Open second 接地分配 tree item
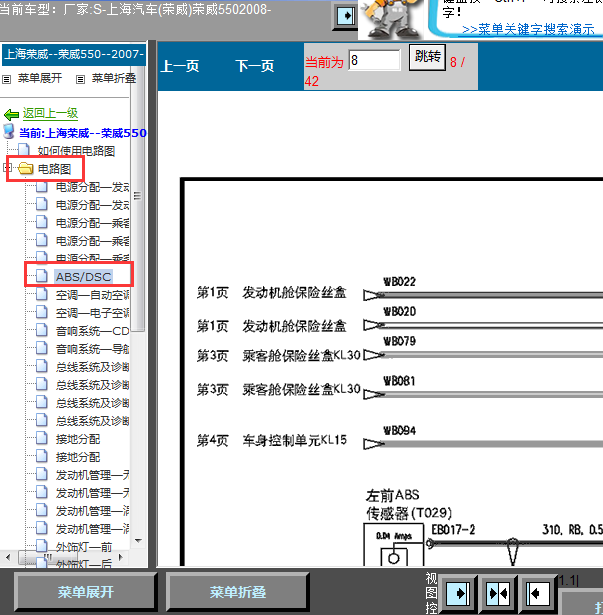 pos(78,457)
